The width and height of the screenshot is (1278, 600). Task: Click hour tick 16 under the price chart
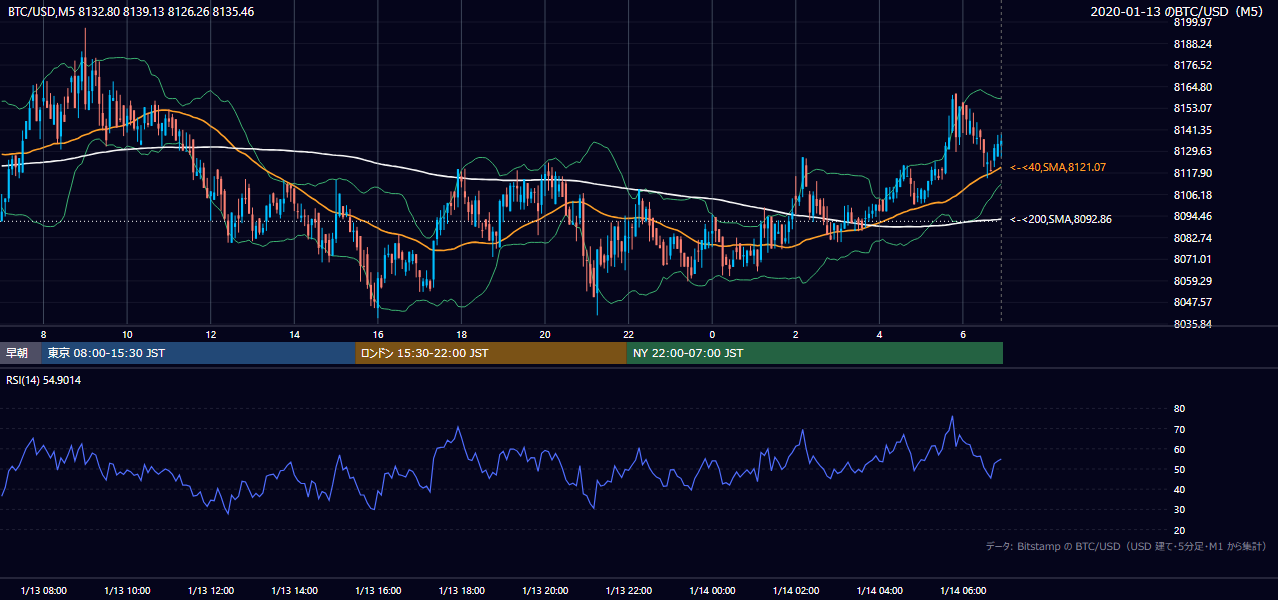[378, 334]
